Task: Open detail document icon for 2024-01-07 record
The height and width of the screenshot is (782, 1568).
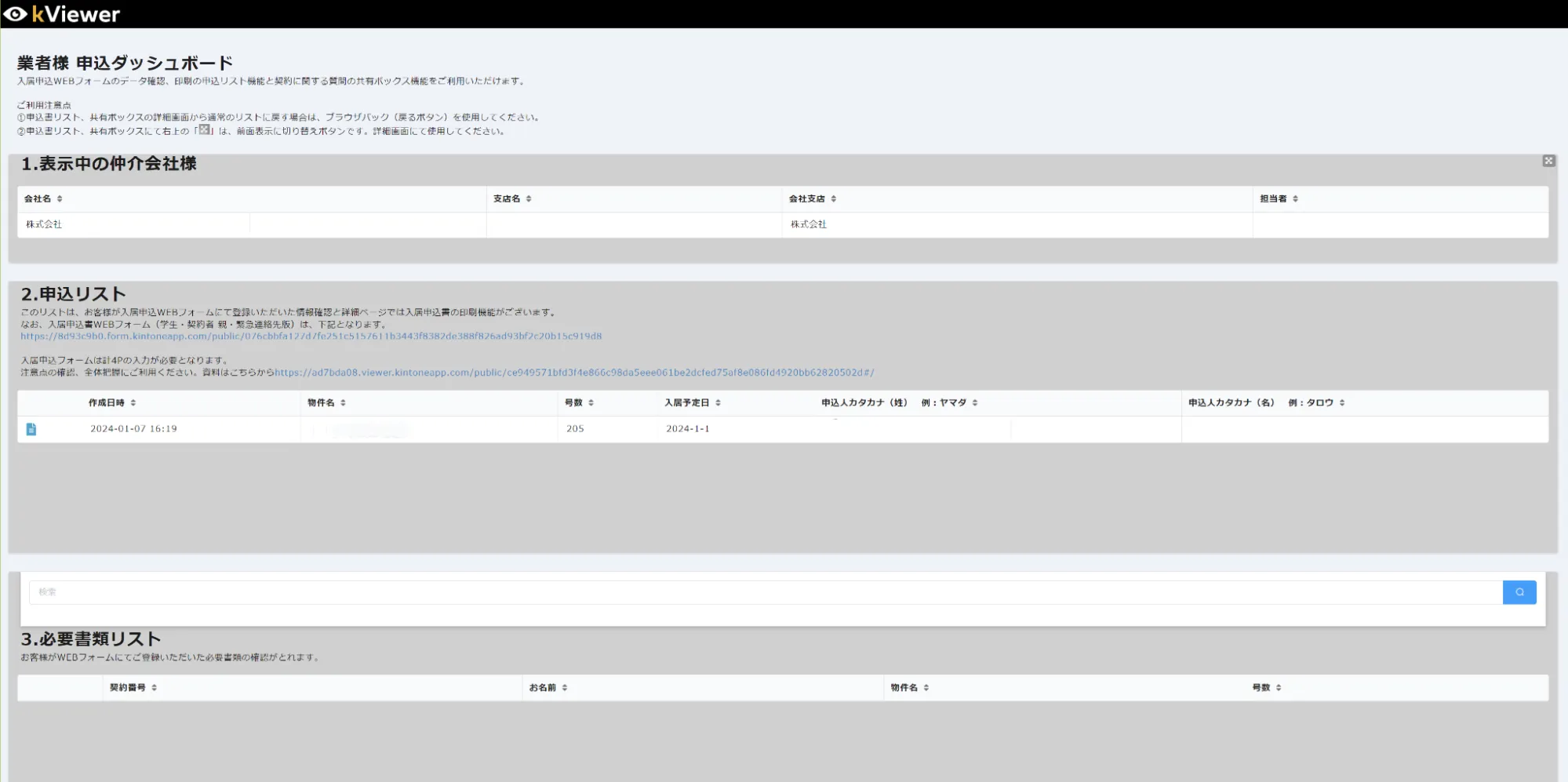Action: (31, 429)
